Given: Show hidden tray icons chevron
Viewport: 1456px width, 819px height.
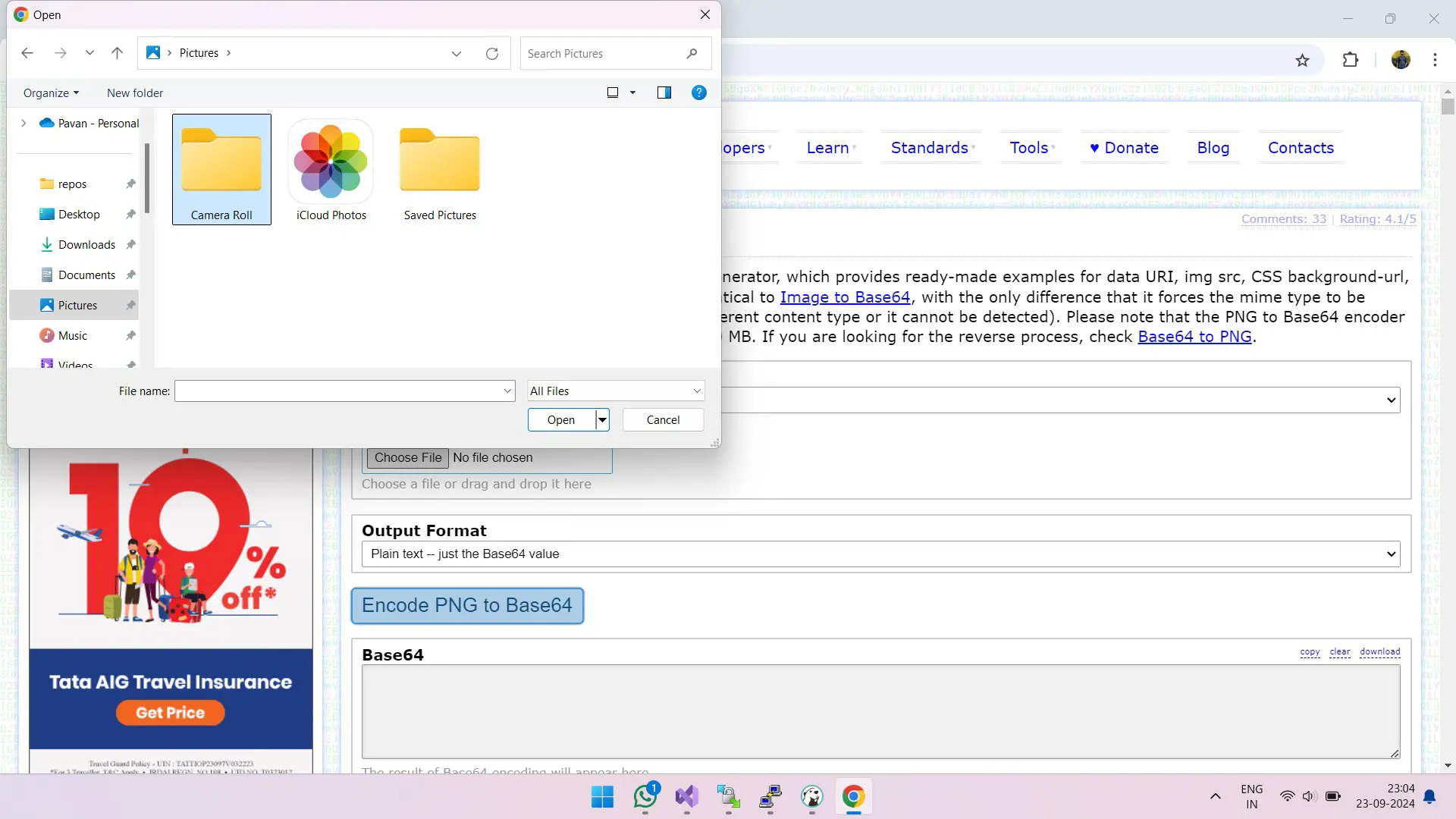Looking at the screenshot, I should (x=1215, y=796).
